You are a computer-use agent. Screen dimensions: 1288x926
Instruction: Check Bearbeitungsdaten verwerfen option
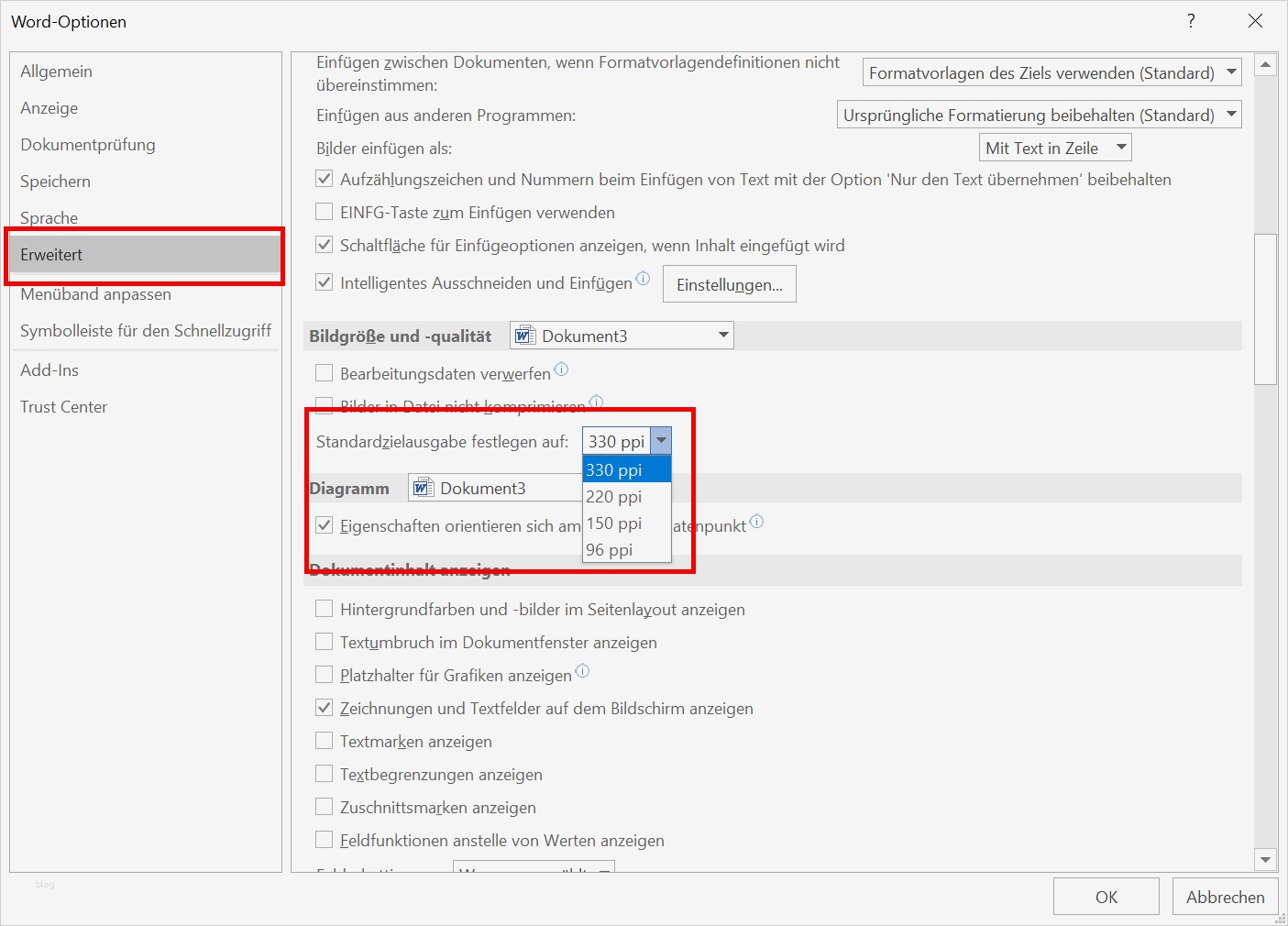pos(324,373)
